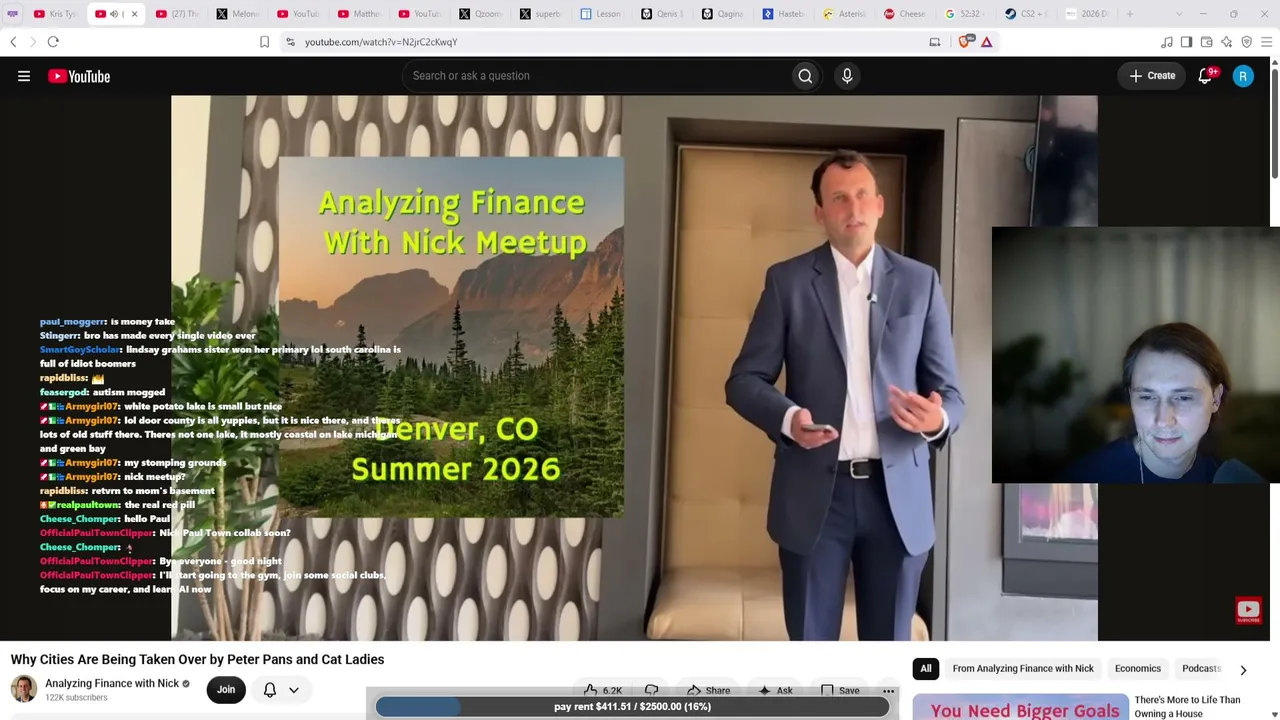Switch to the Qenis 3 tab
Image resolution: width=1280 pixels, height=720 pixels.
662,14
